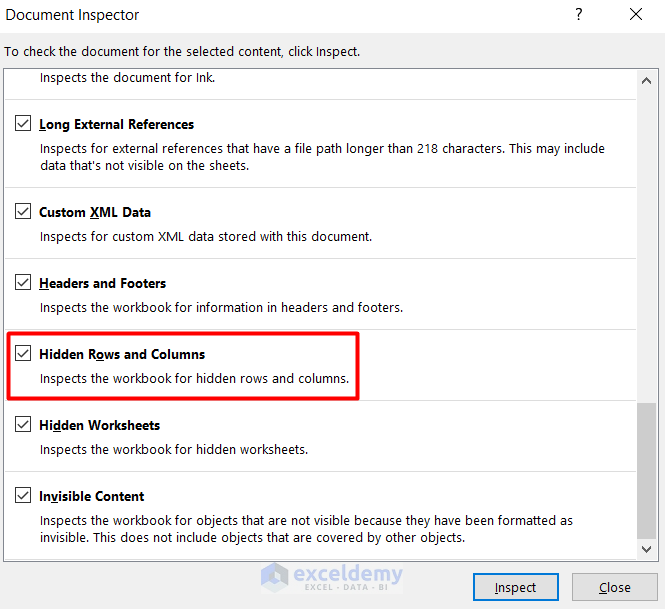The image size is (665, 609).
Task: Toggle the Custom XML Data checkbox
Action: pos(23,212)
